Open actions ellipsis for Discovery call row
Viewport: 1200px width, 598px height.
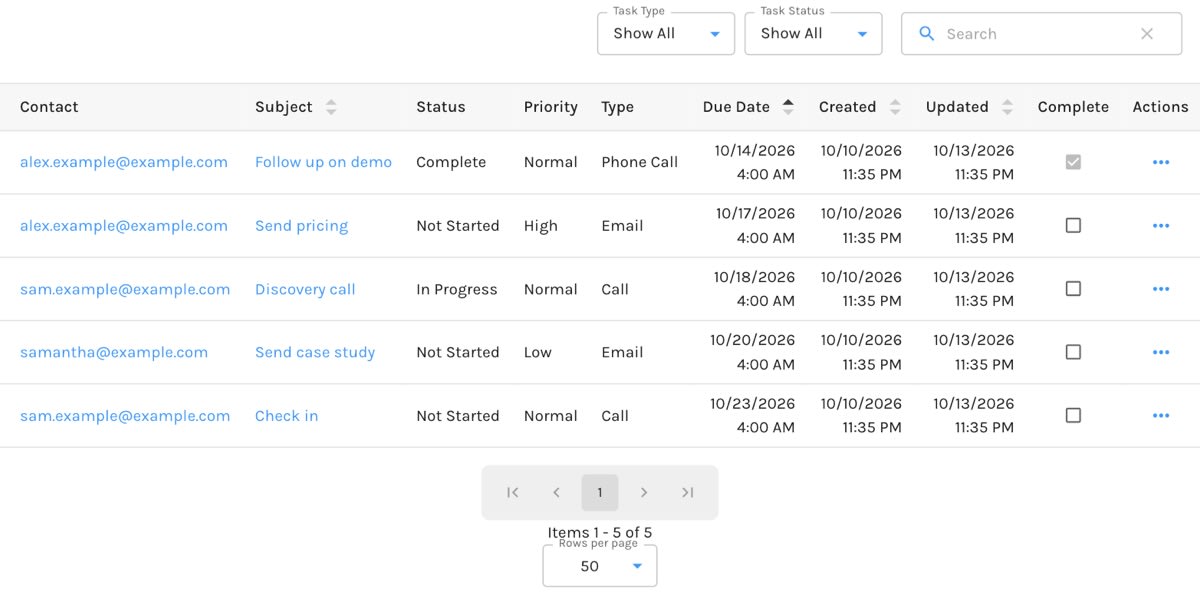coord(1160,289)
